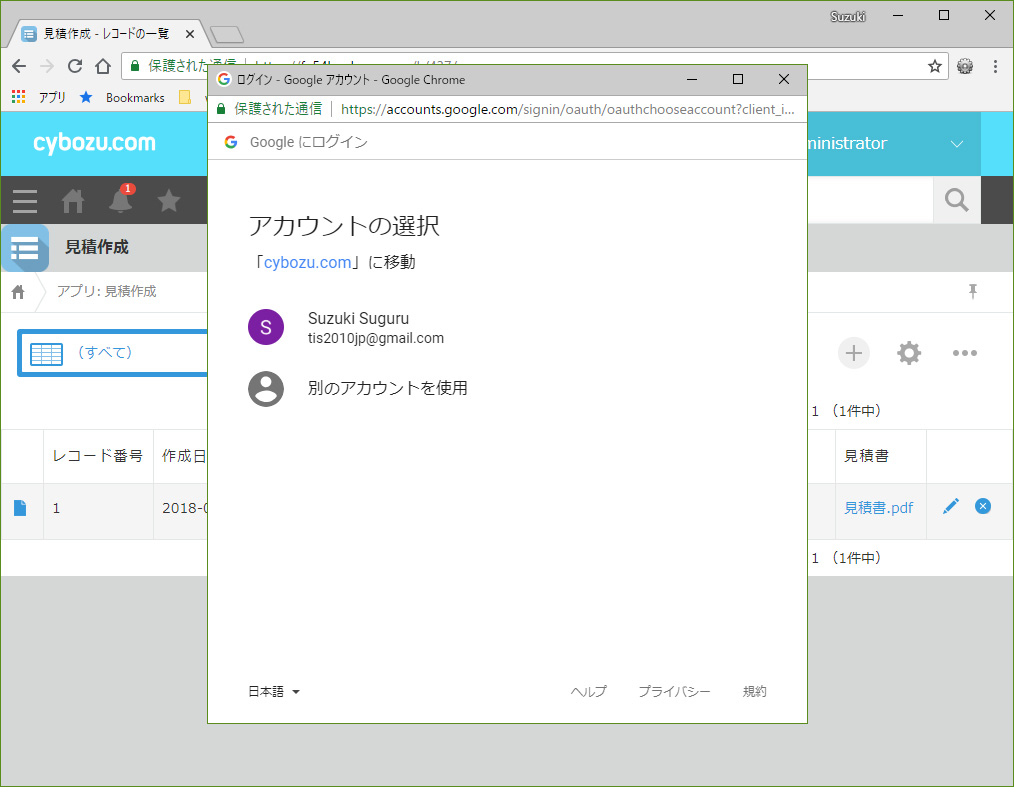Follow the cybozu.com link in the dialog
This screenshot has height=787, width=1014.
(307, 262)
